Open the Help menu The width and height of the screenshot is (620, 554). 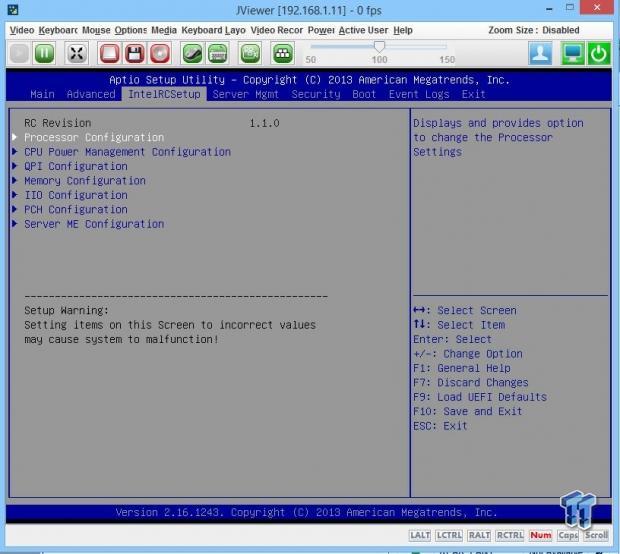[x=403, y=30]
